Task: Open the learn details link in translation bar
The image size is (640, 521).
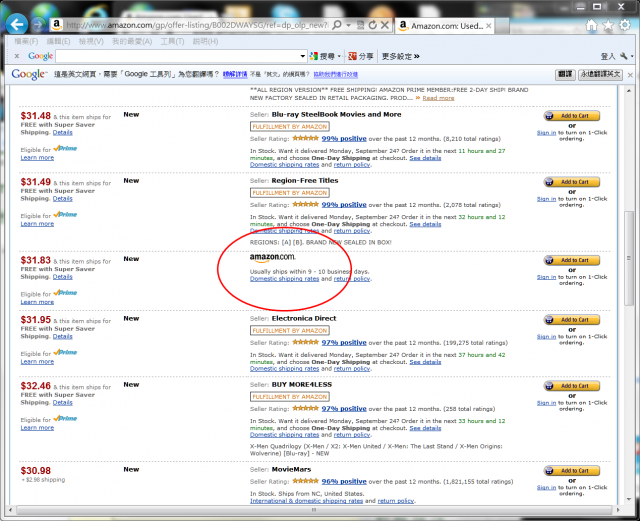Action: point(235,74)
